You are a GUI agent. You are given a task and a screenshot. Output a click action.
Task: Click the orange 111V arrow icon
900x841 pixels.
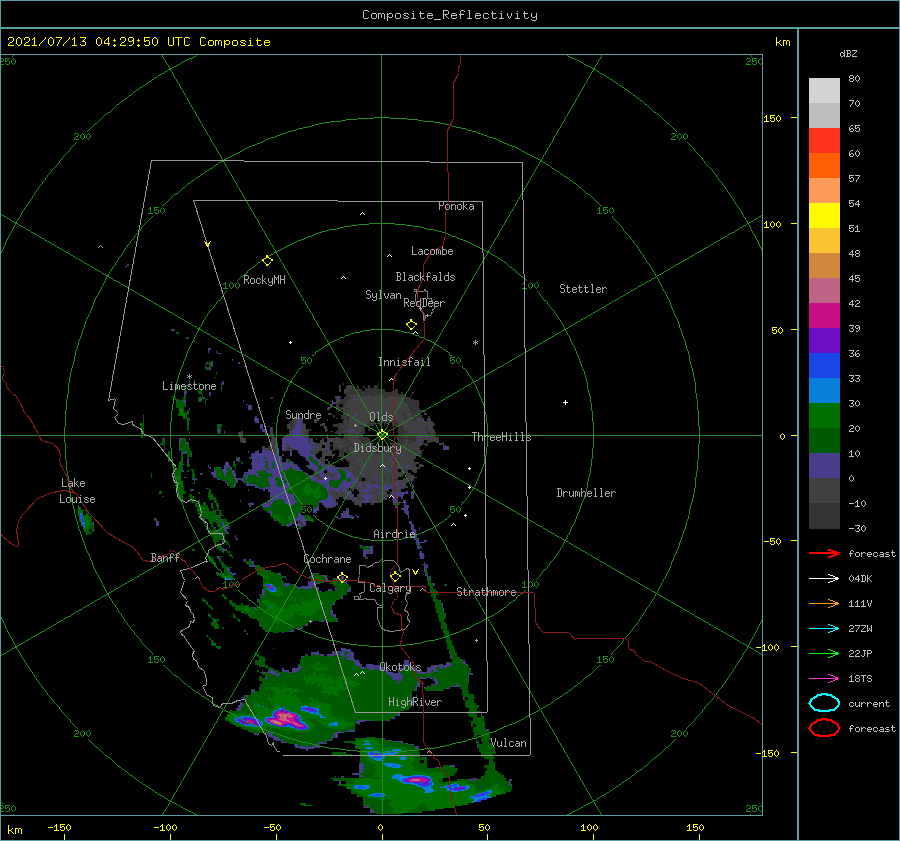coord(824,603)
